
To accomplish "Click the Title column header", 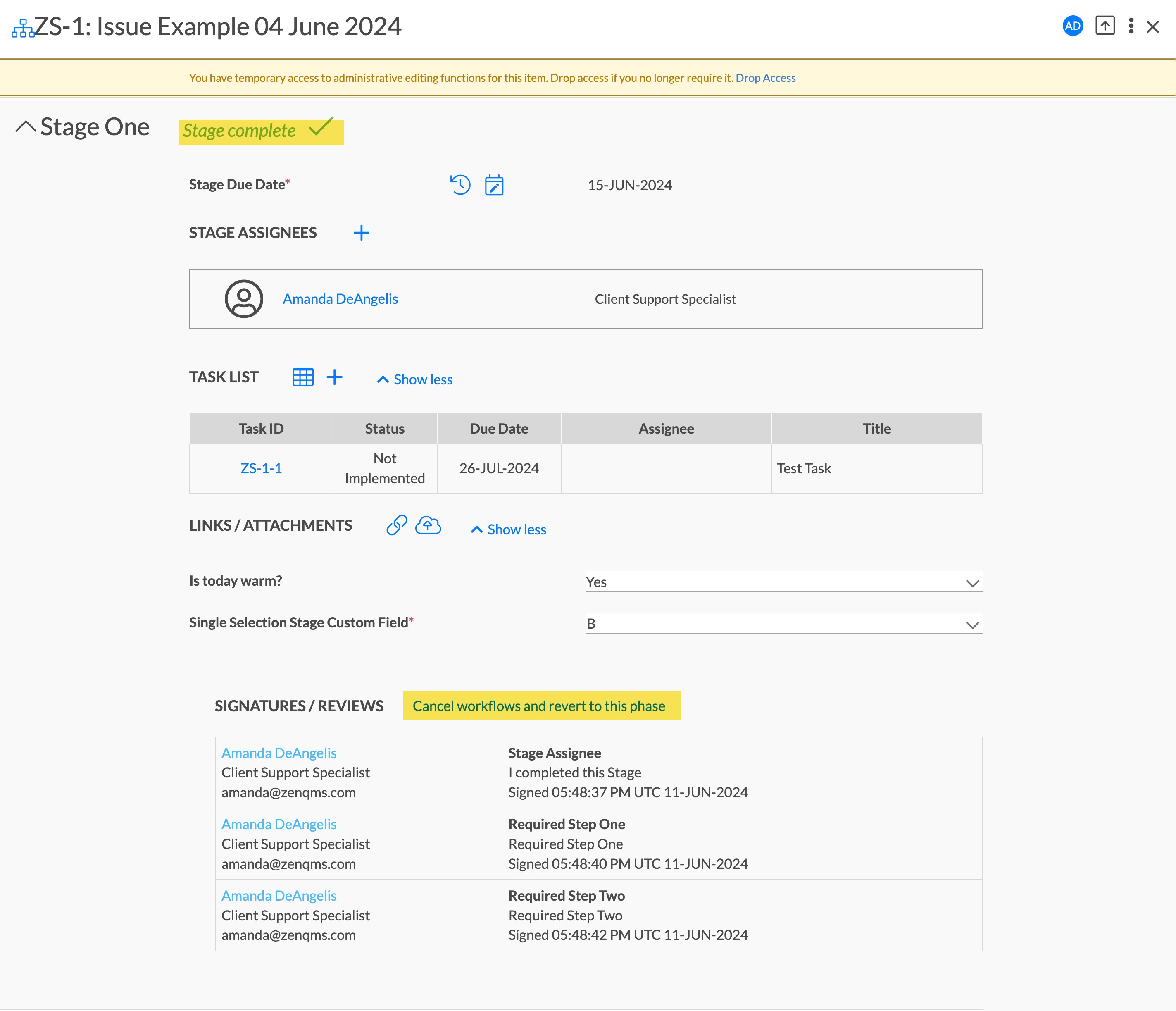I will coord(876,429).
